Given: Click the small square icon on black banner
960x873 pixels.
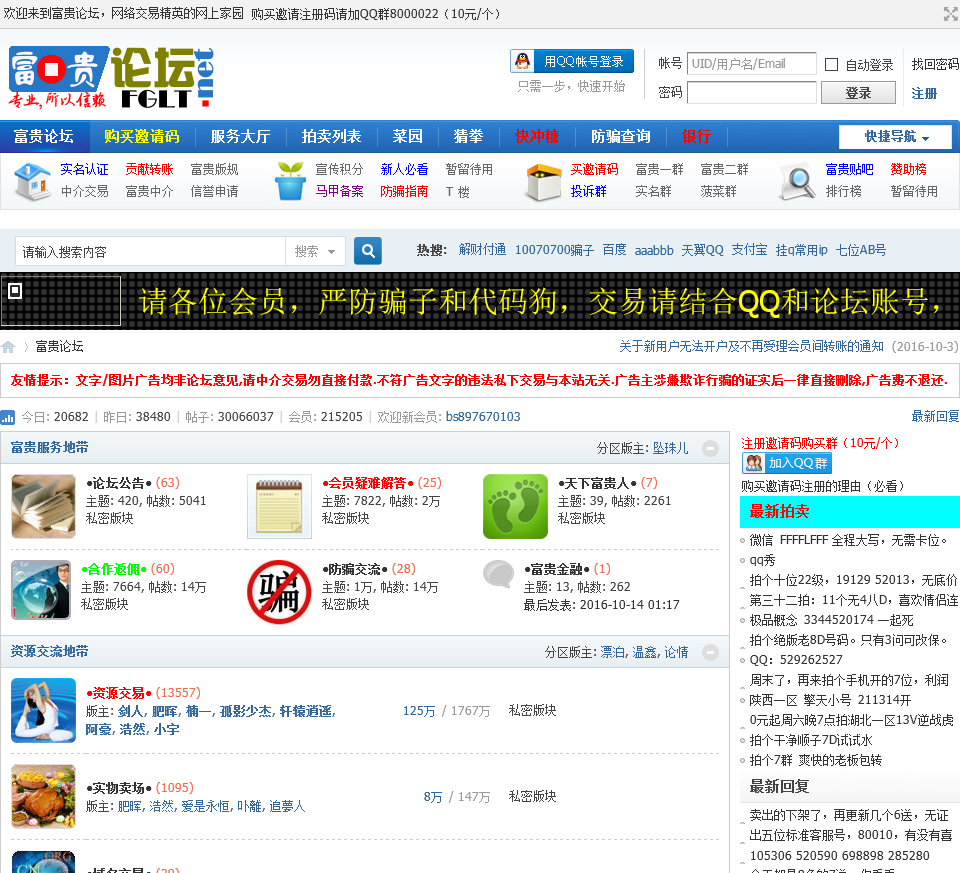Looking at the screenshot, I should coord(15,291).
